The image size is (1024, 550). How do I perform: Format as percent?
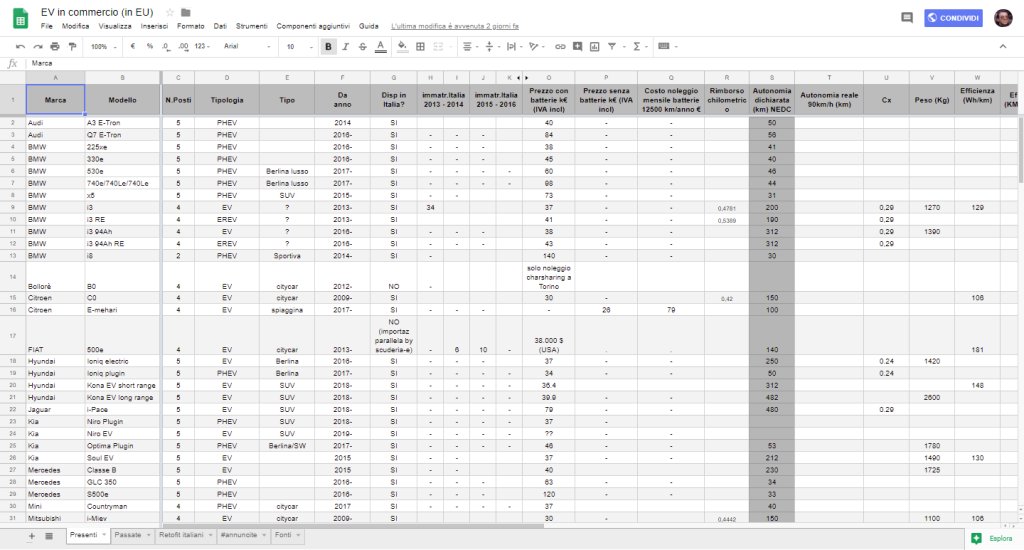click(x=150, y=46)
